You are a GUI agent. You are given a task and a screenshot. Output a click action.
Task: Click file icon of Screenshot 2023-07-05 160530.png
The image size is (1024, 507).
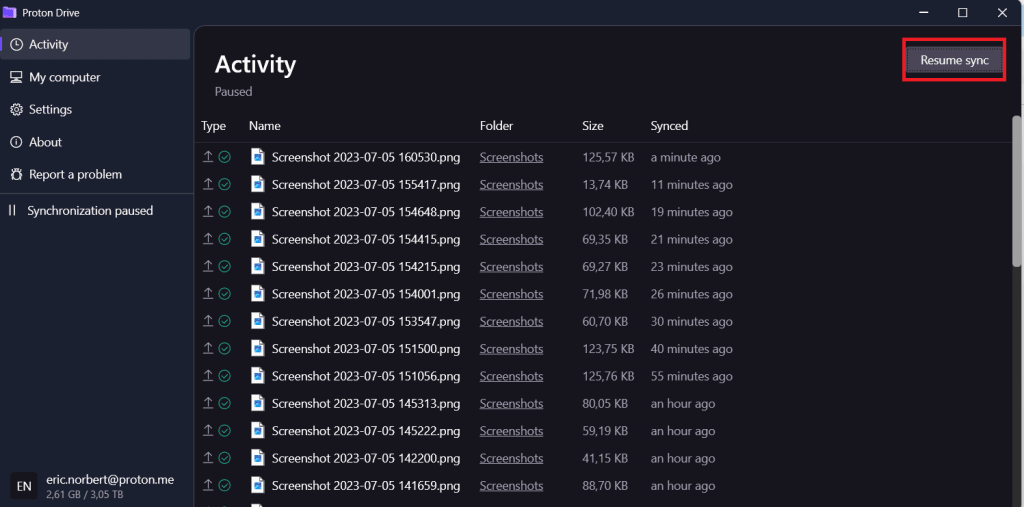[x=258, y=157]
